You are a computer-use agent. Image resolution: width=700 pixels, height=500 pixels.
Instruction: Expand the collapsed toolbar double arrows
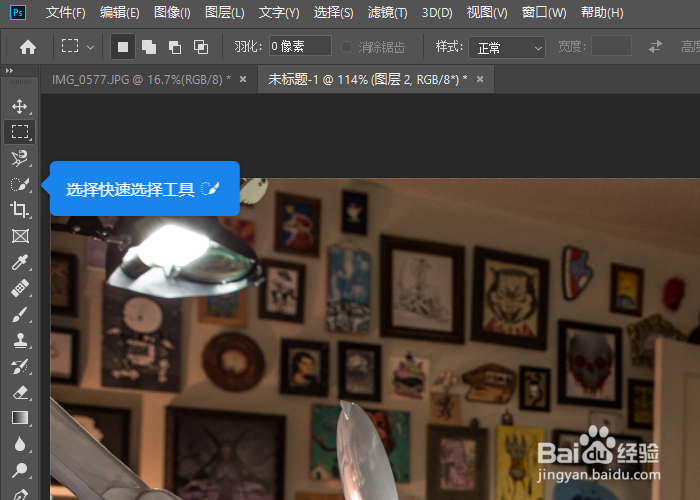click(9, 71)
